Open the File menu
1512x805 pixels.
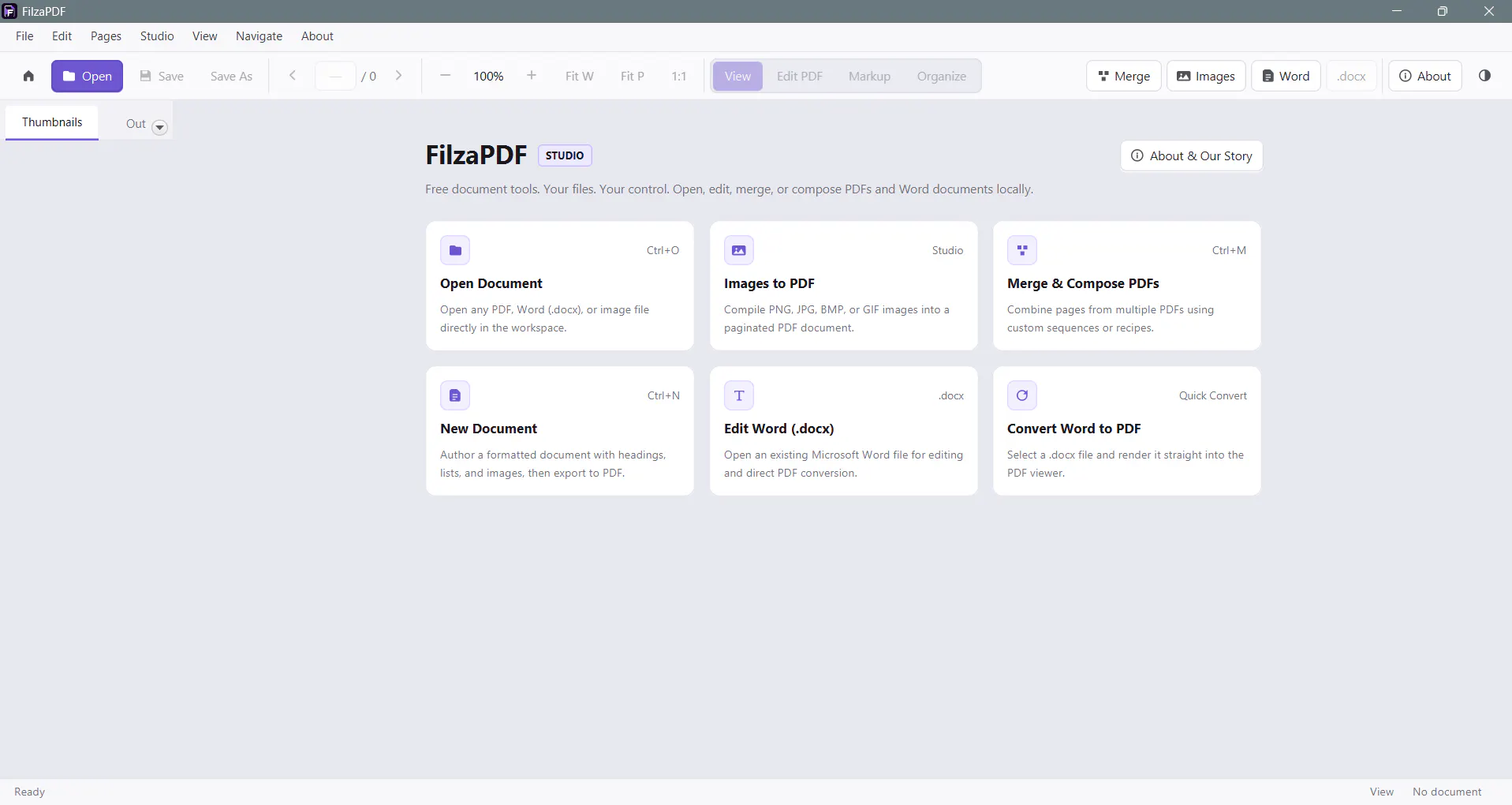[24, 36]
